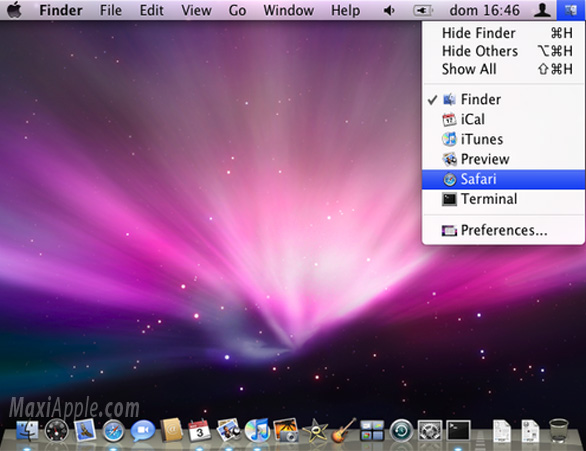
Task: Open iCal calendar icon in Dock
Action: coord(199,430)
